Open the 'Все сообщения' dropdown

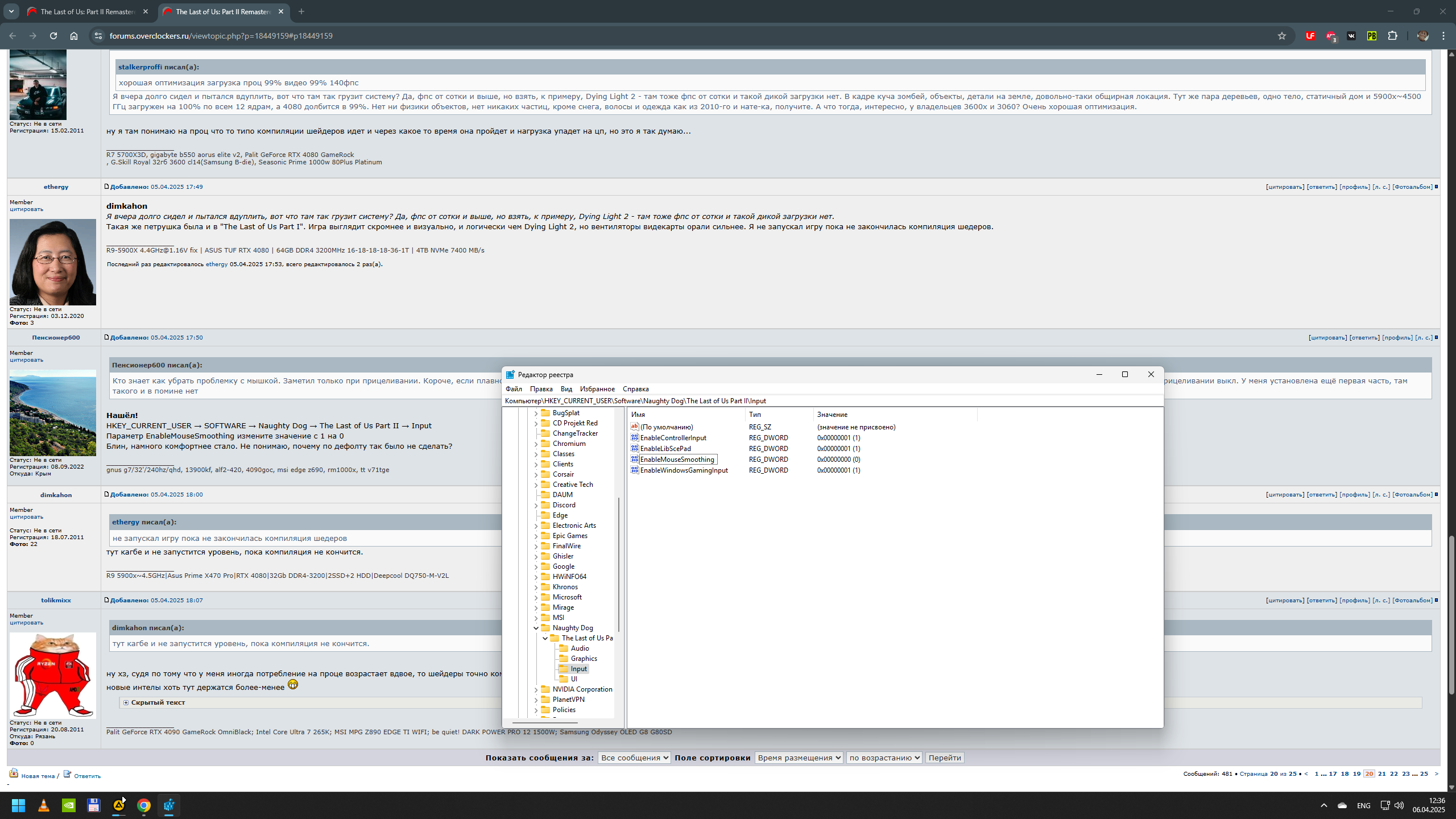(634, 758)
